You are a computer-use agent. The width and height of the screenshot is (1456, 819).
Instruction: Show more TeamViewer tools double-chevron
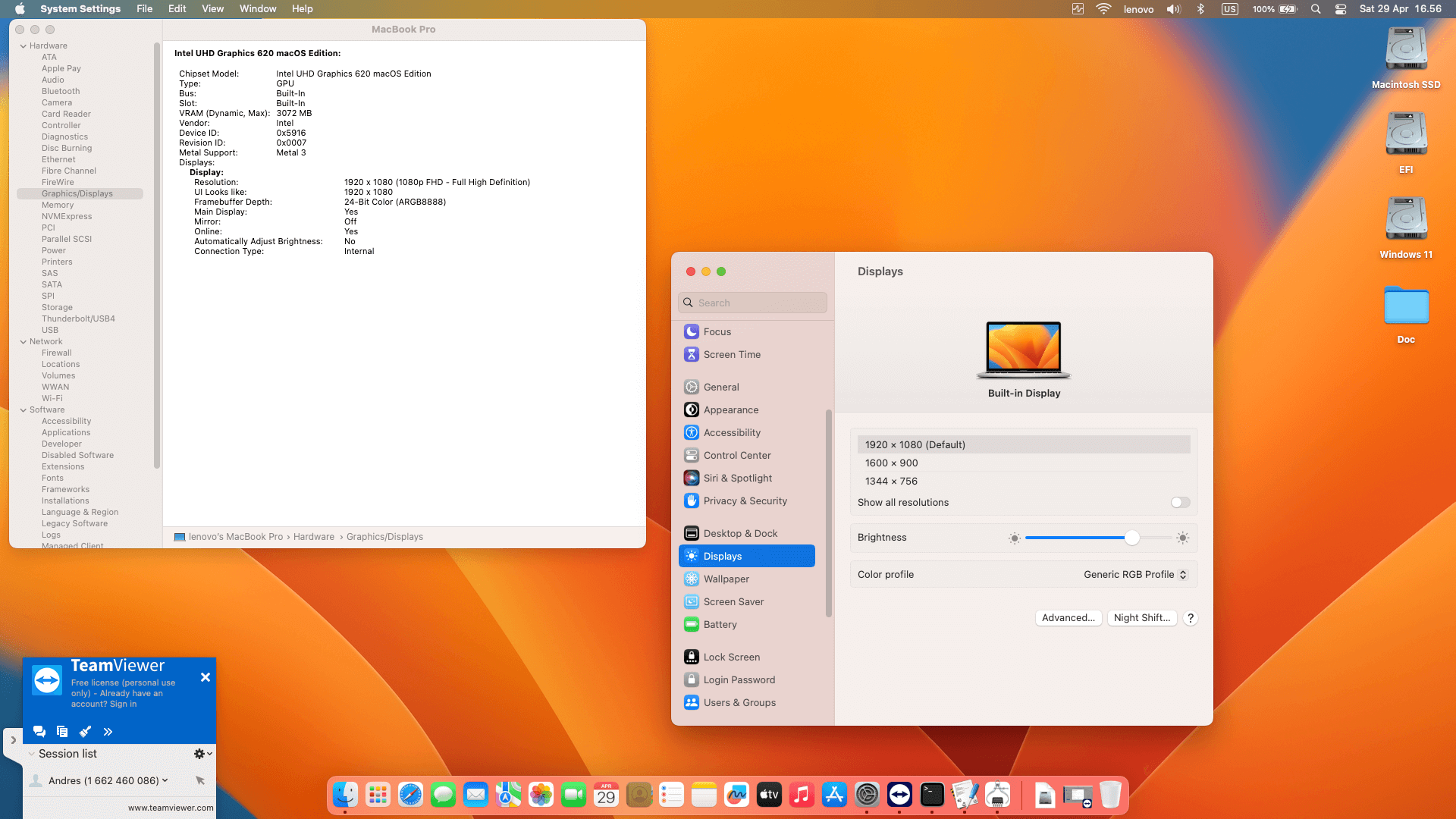click(108, 732)
